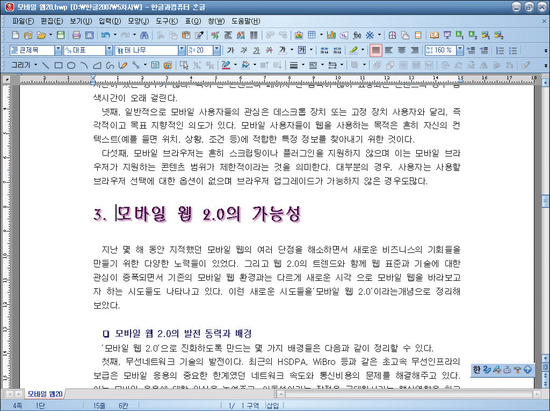Click the line color pen swatch
The image size is (550, 411).
point(226,65)
